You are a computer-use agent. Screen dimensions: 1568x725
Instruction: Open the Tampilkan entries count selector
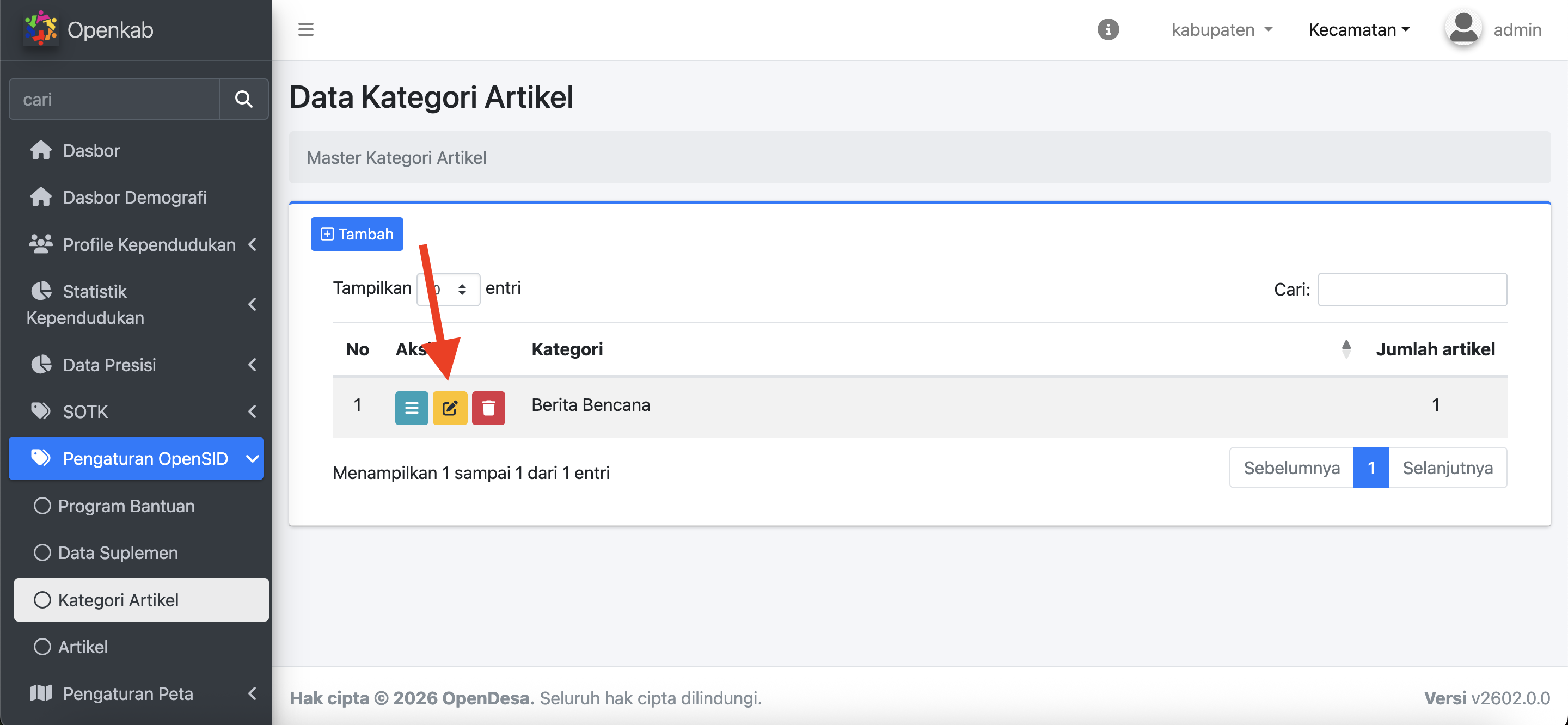(x=449, y=289)
